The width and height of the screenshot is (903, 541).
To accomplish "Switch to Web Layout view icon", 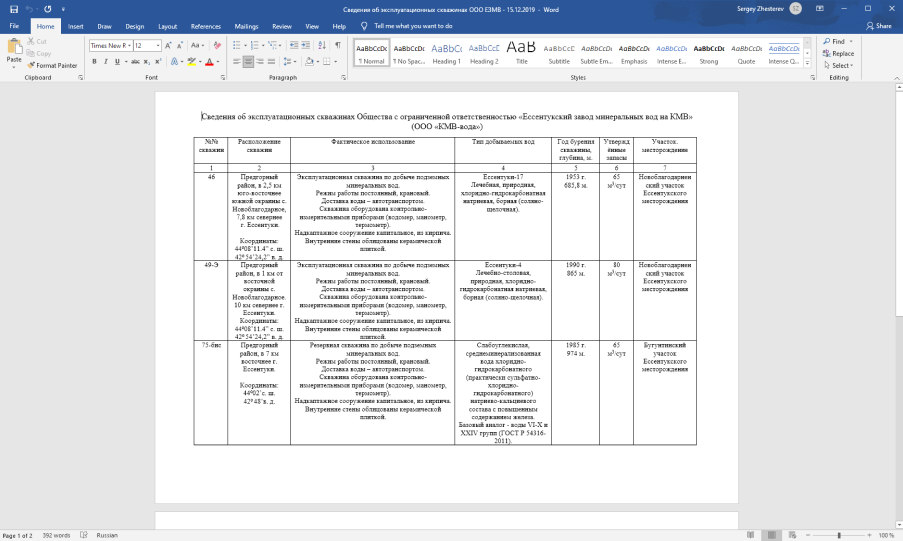I will pyautogui.click(x=792, y=535).
